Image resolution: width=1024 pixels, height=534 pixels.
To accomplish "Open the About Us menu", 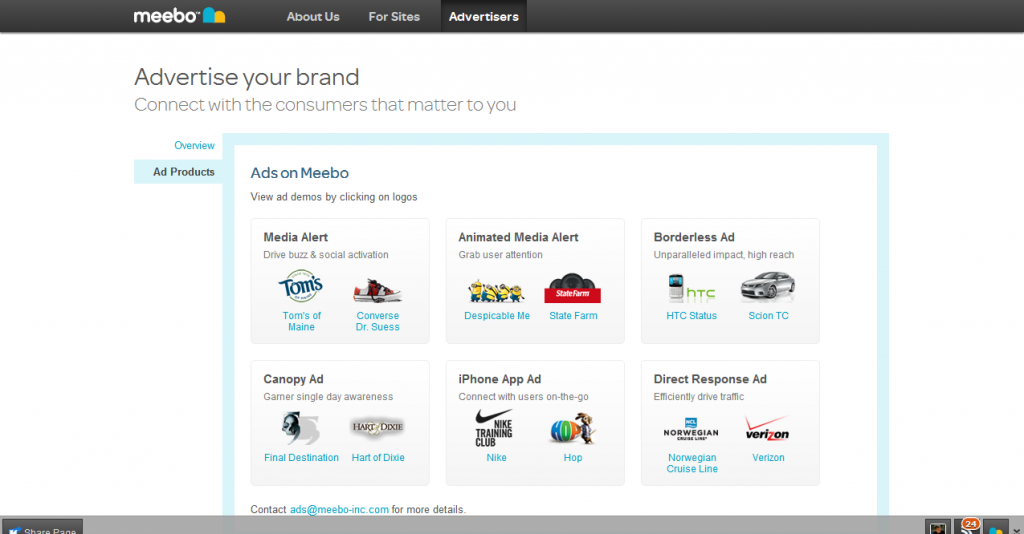I will coord(313,16).
